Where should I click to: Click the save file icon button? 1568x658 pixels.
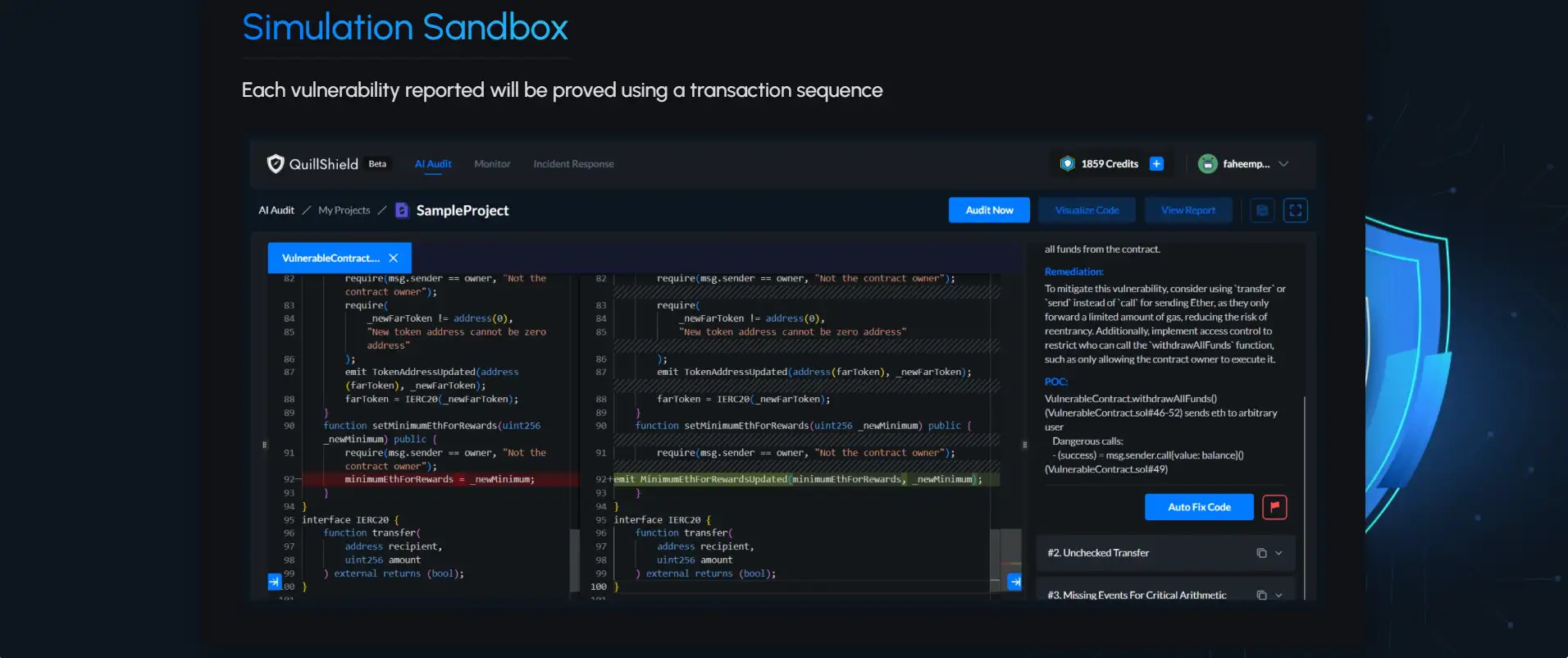click(x=1262, y=211)
